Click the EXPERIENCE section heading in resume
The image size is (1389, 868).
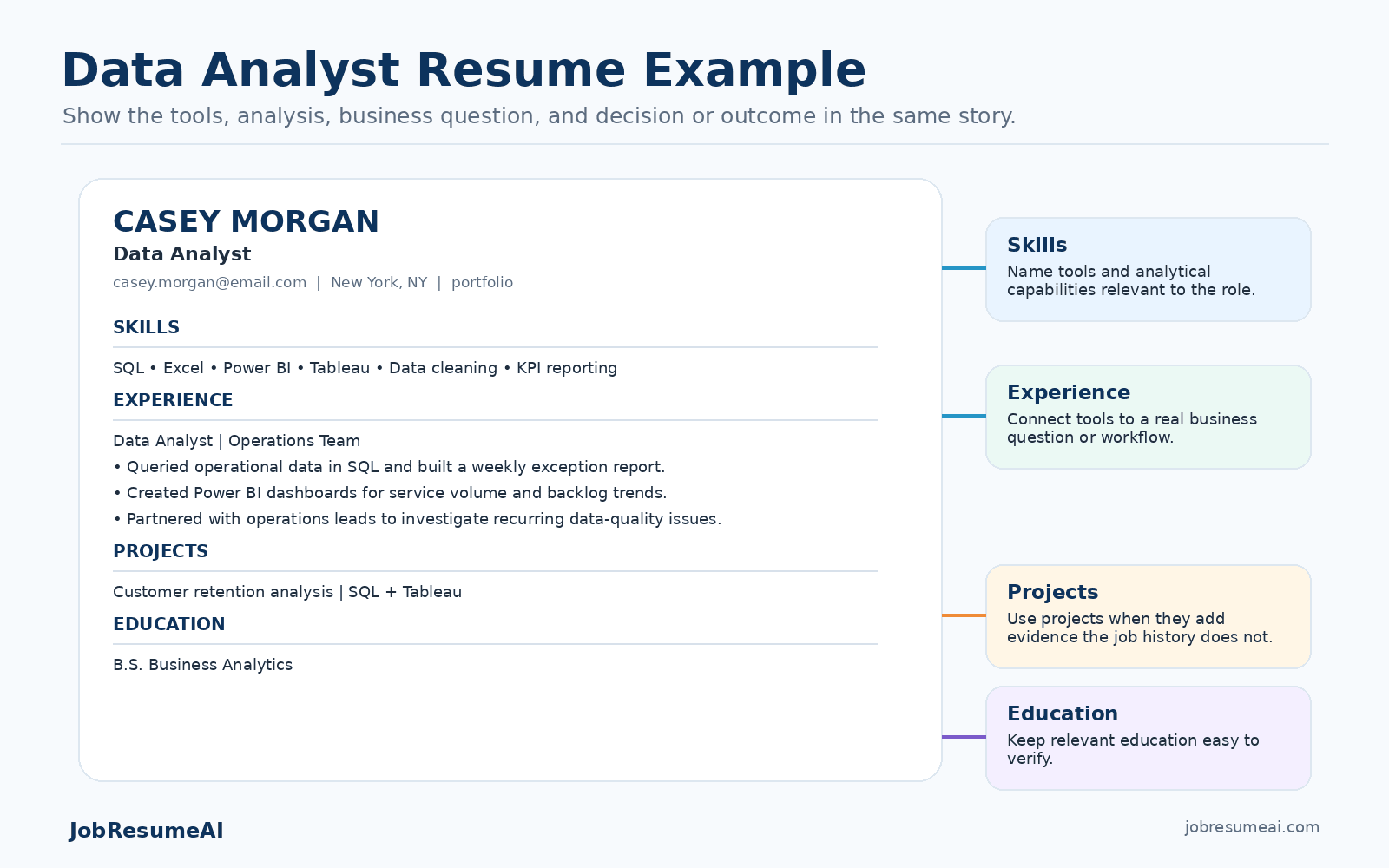point(173,400)
